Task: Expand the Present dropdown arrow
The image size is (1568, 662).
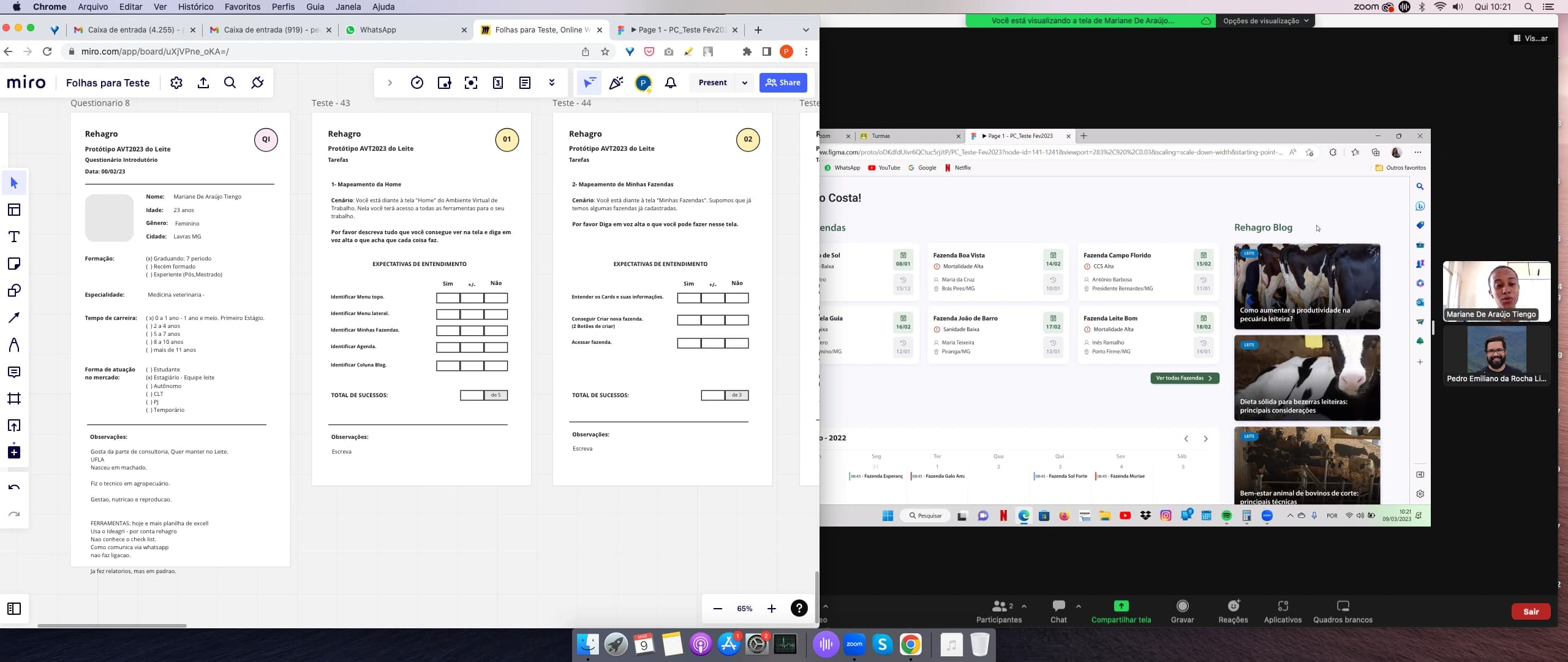Action: 745,83
